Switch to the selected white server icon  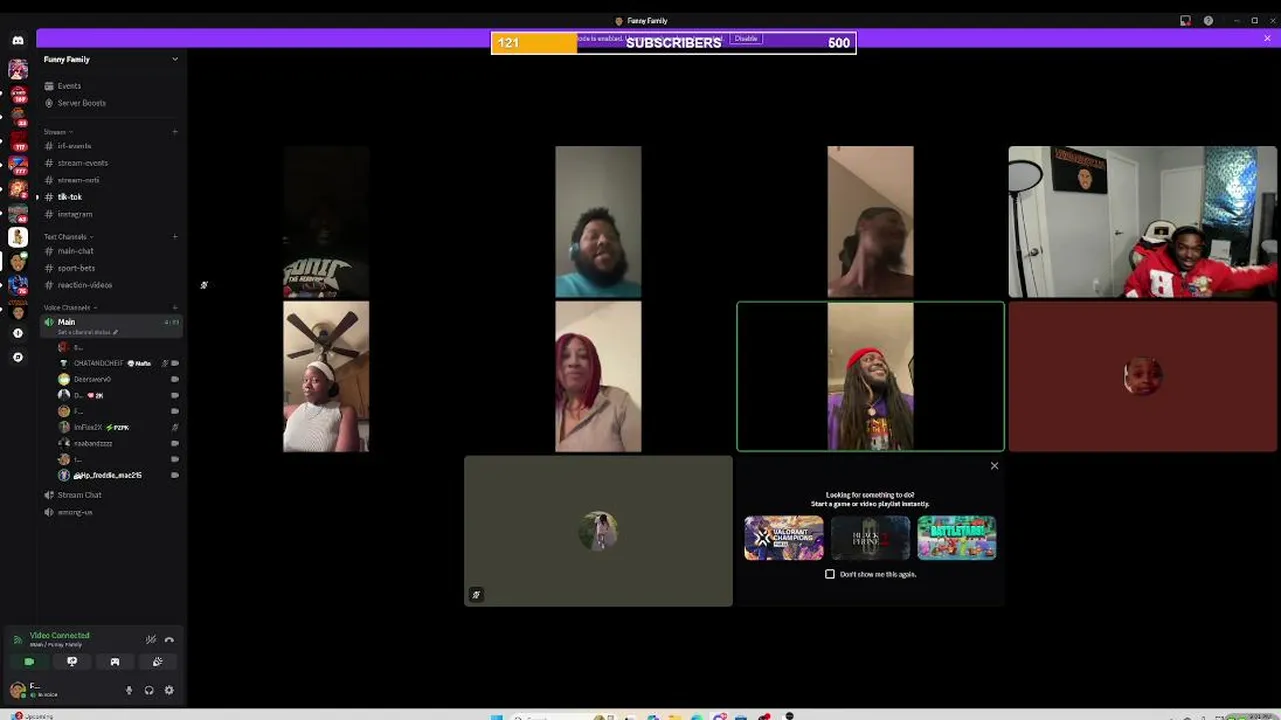click(17, 237)
